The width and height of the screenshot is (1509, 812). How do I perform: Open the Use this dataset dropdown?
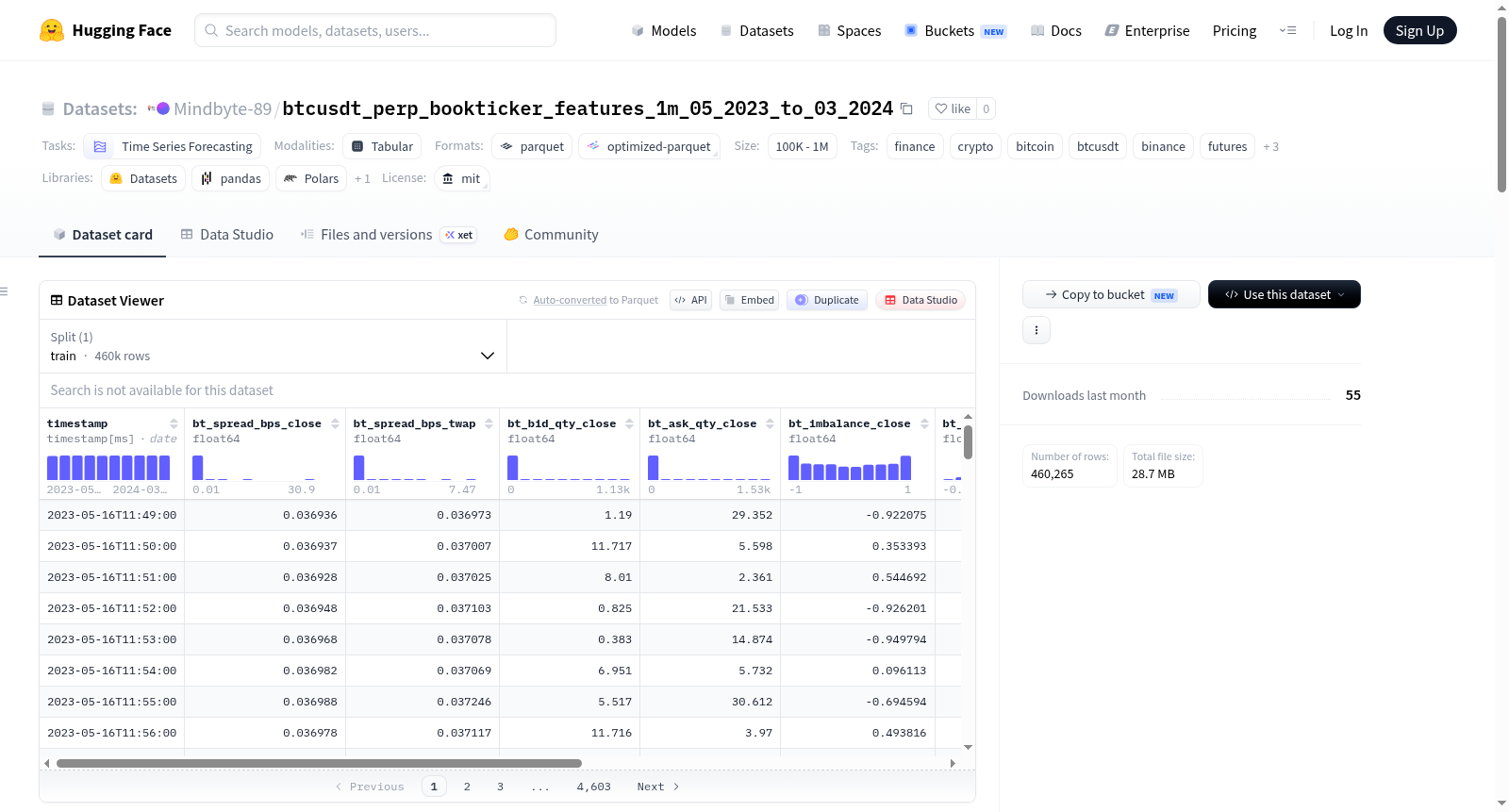coord(1285,294)
